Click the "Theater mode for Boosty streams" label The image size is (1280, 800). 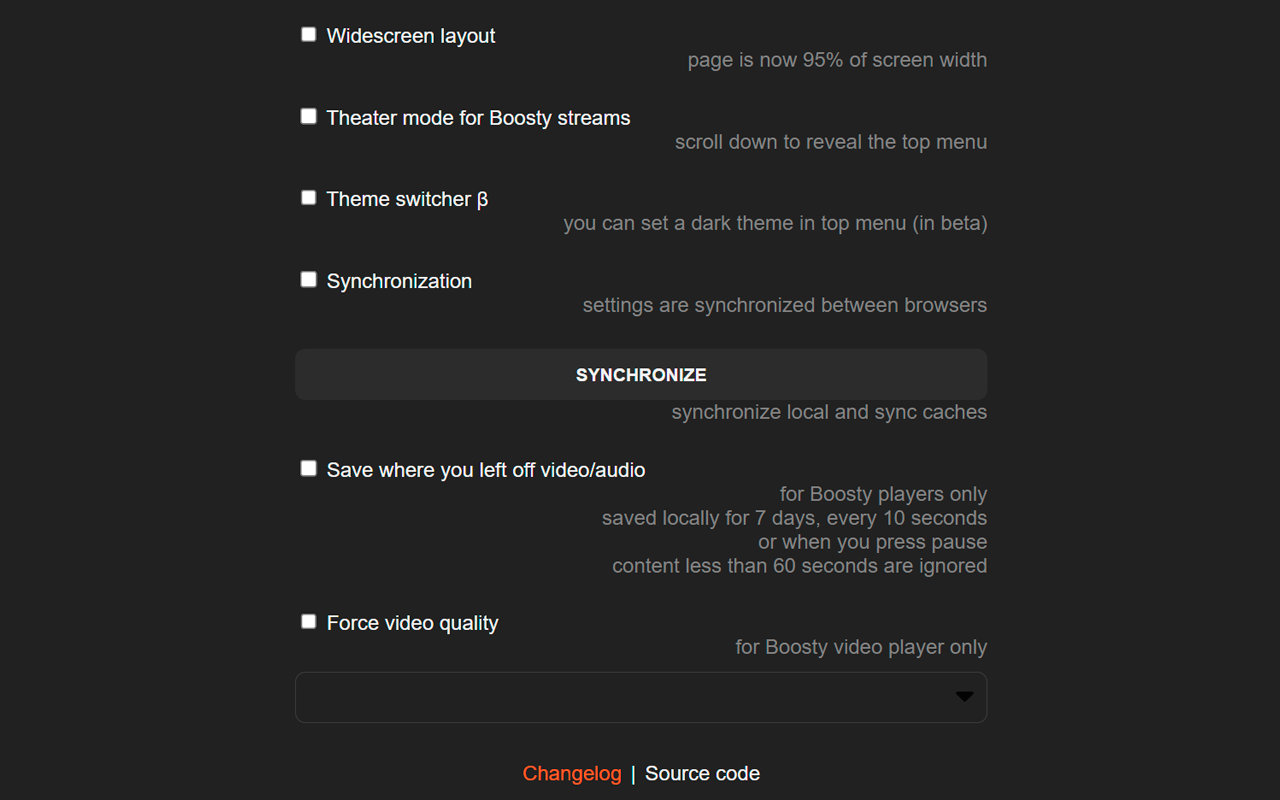tap(478, 118)
